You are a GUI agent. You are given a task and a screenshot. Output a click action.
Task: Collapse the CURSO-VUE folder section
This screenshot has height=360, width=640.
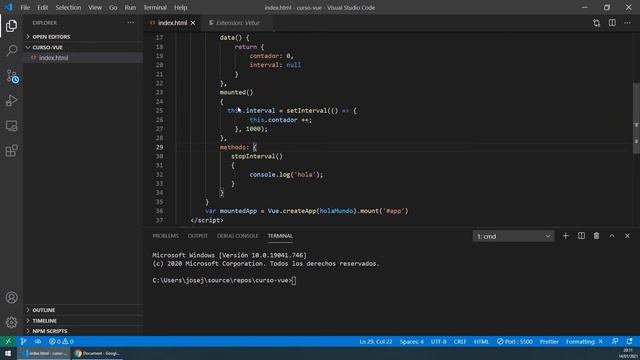tap(83, 47)
